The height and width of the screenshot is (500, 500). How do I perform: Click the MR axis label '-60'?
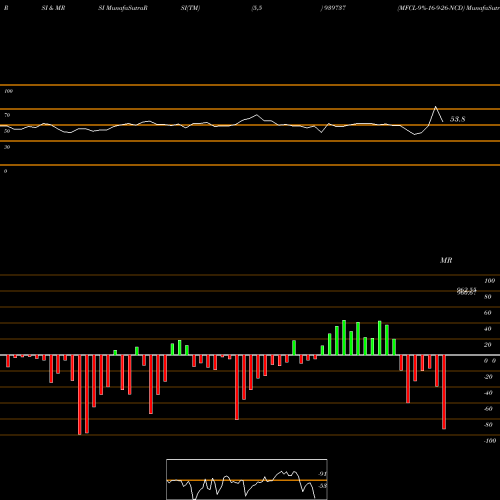pos(488,409)
